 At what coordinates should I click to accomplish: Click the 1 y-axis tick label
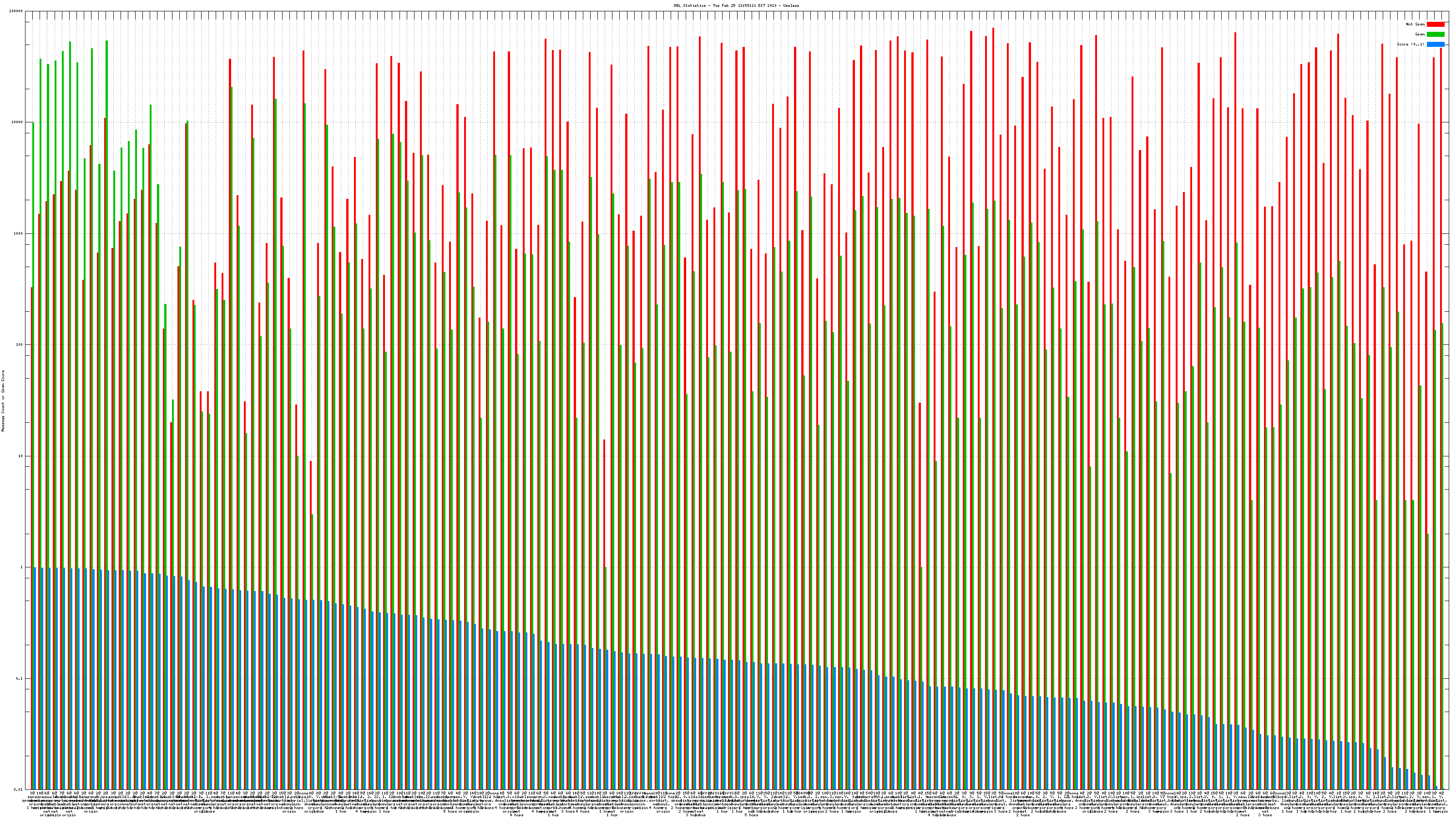tap(22, 567)
